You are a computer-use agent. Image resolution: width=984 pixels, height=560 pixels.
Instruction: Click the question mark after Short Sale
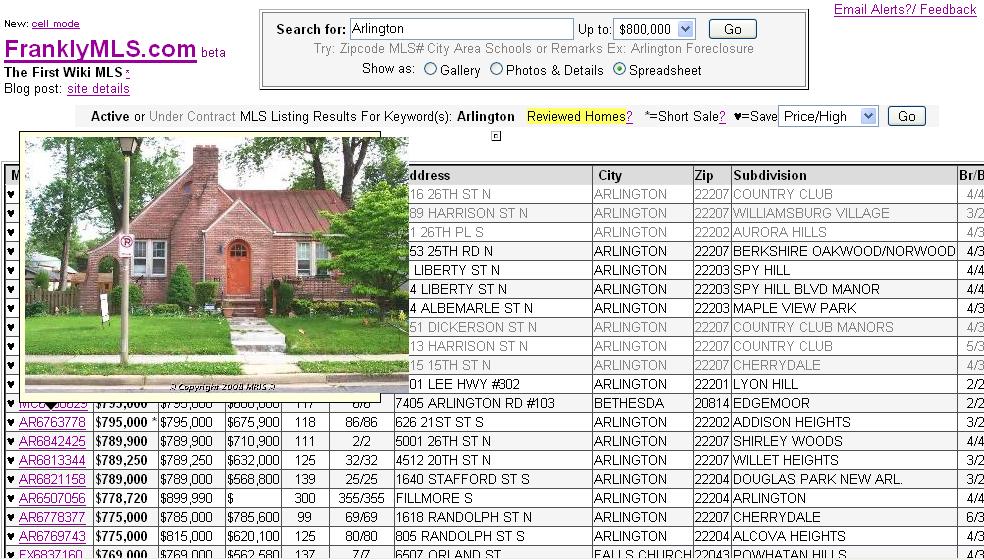pyautogui.click(x=722, y=116)
